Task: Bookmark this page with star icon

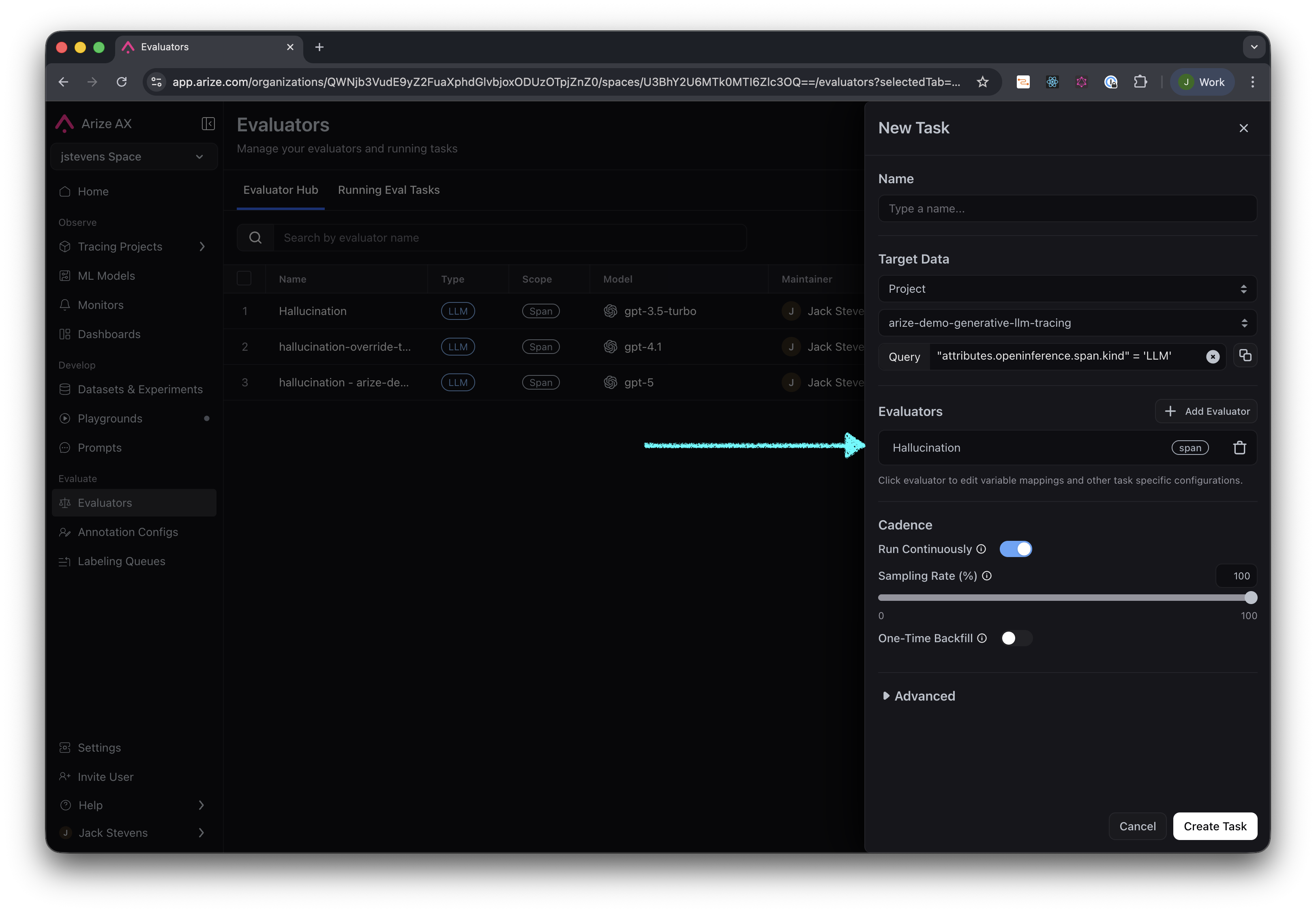Action: point(983,82)
